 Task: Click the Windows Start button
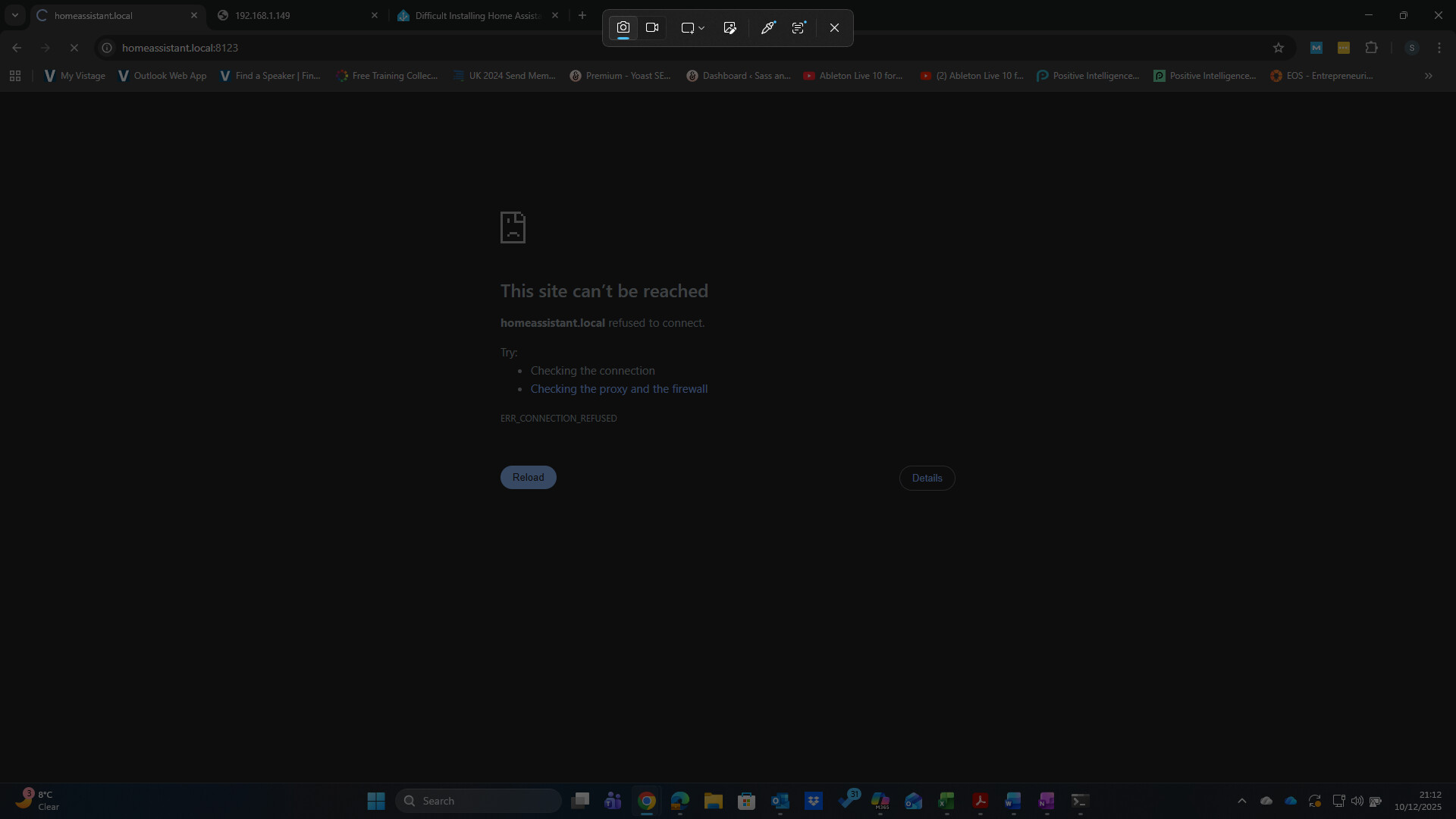376,801
